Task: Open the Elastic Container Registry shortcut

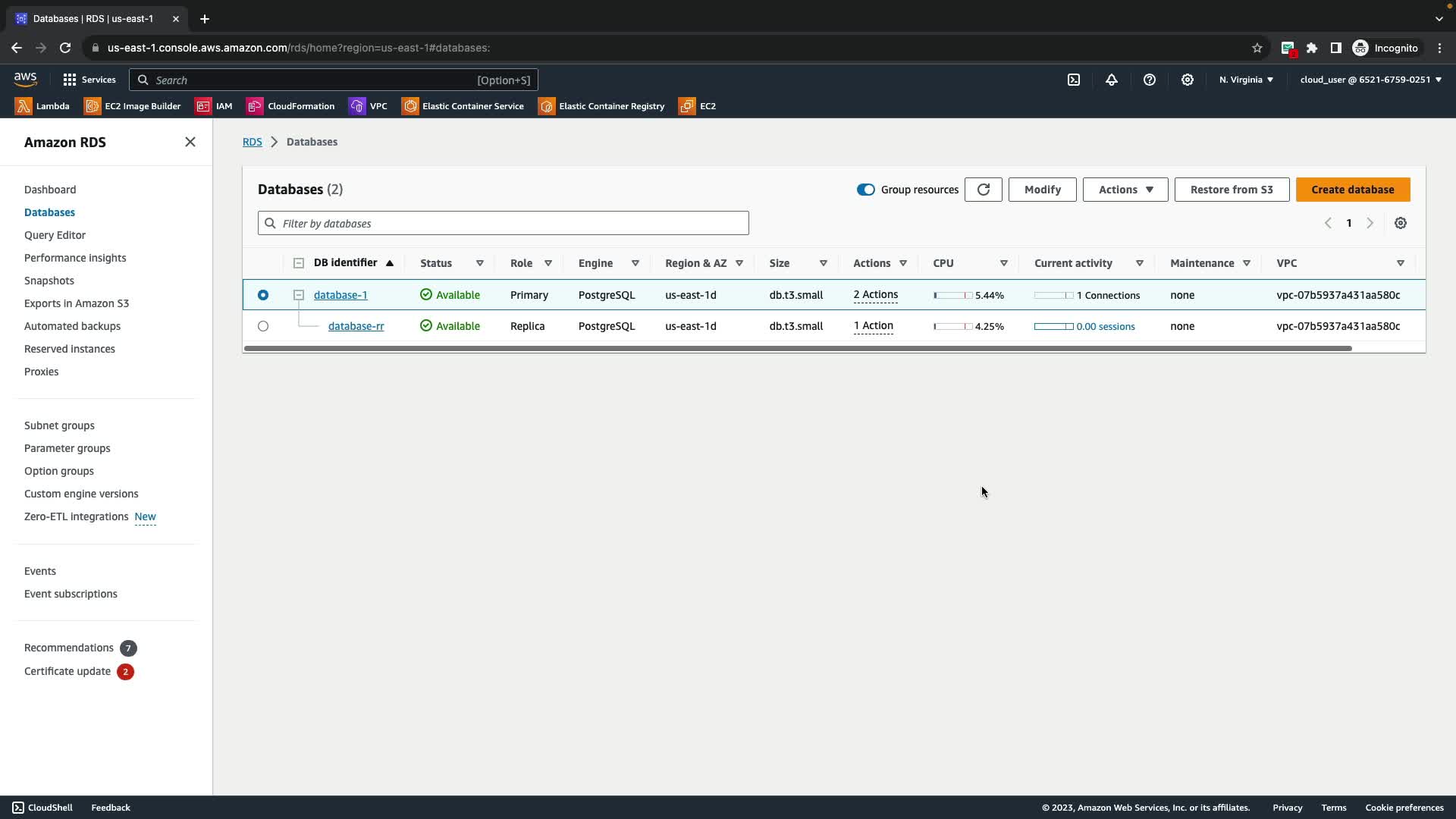Action: [x=601, y=106]
